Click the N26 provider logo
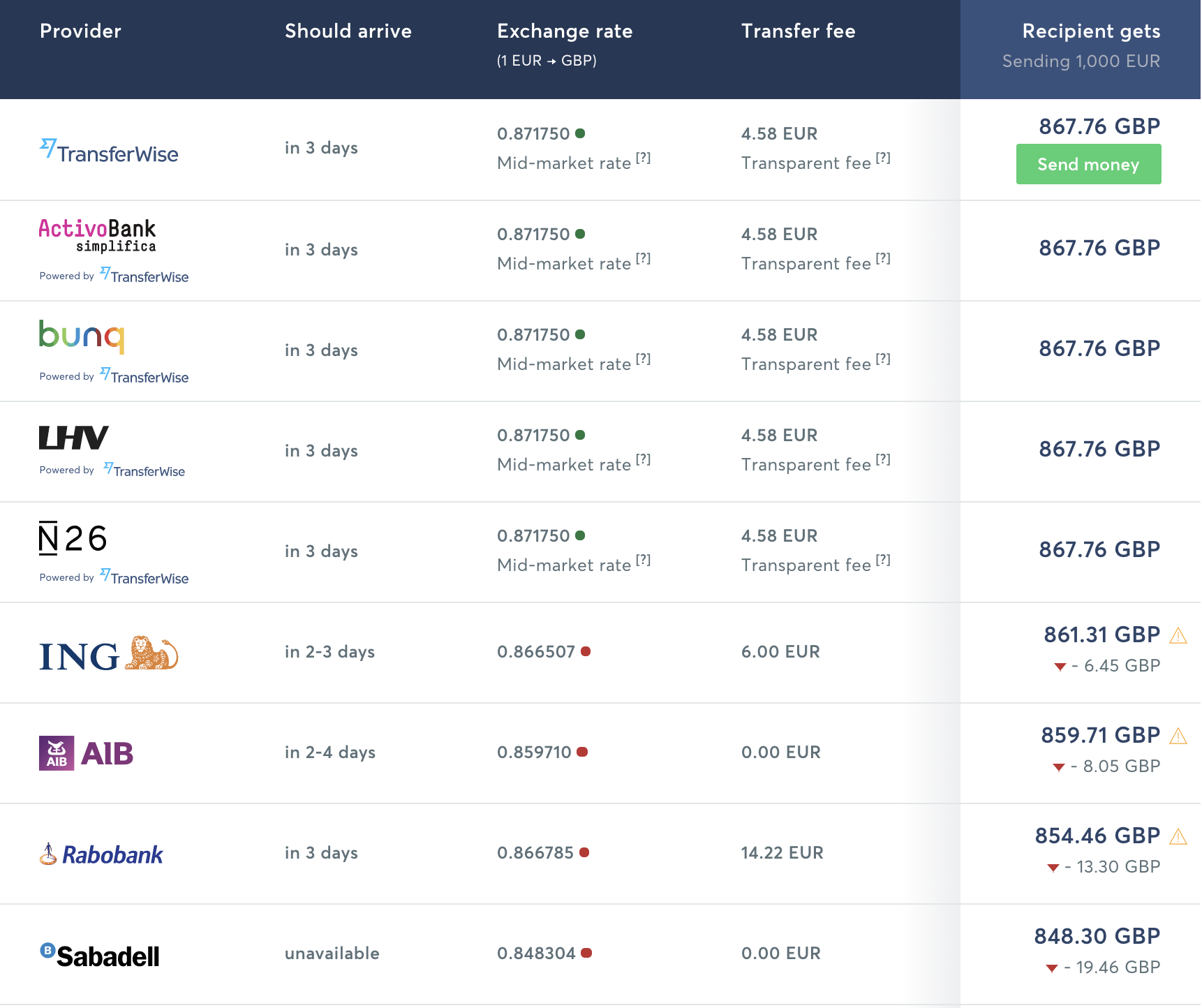Viewport: 1202px width, 1008px height. (73, 538)
